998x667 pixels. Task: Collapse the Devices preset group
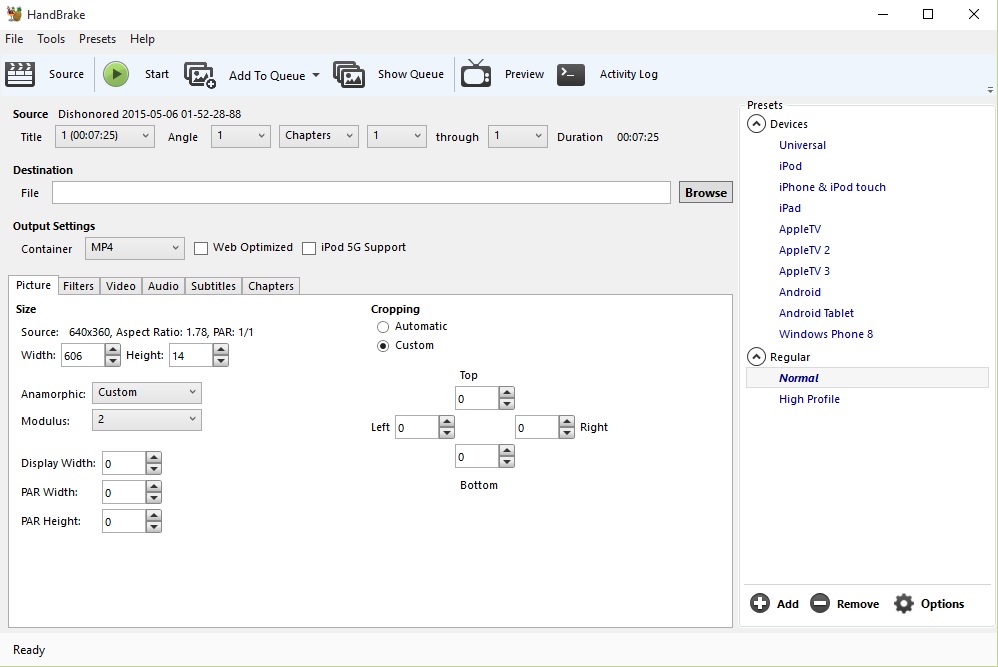[x=756, y=123]
